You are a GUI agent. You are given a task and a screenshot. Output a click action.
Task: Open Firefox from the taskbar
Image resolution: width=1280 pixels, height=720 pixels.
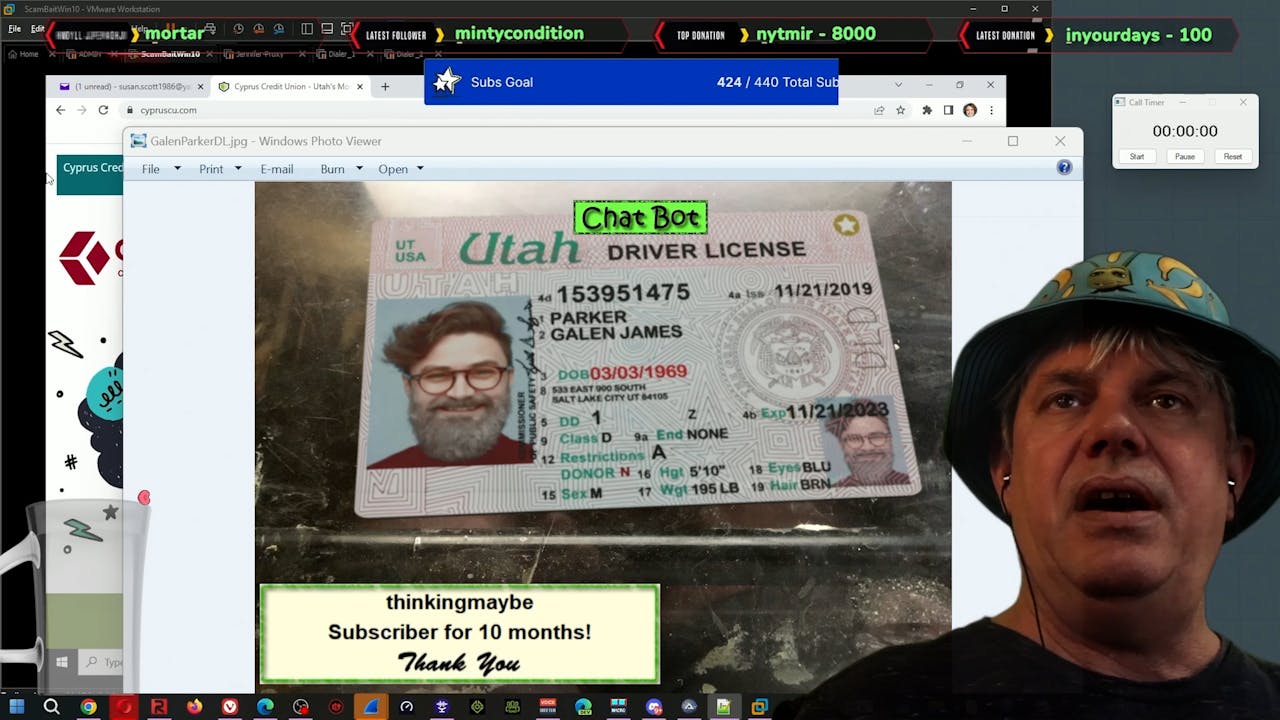194,707
